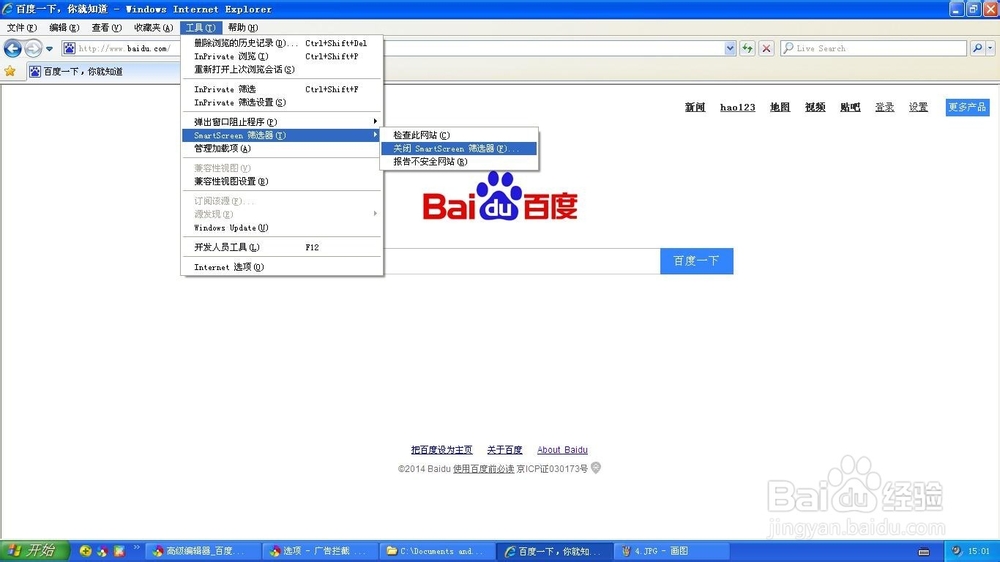Choose 重新打开上次浏览会话 entry
1000x562 pixels.
click(281, 69)
